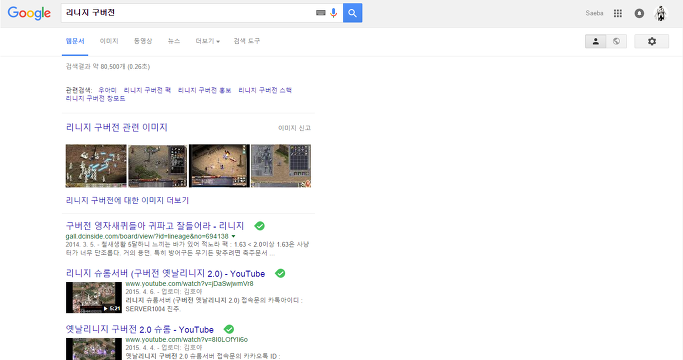Switch to the 이미지 tab
683x360 pixels.
tap(109, 41)
